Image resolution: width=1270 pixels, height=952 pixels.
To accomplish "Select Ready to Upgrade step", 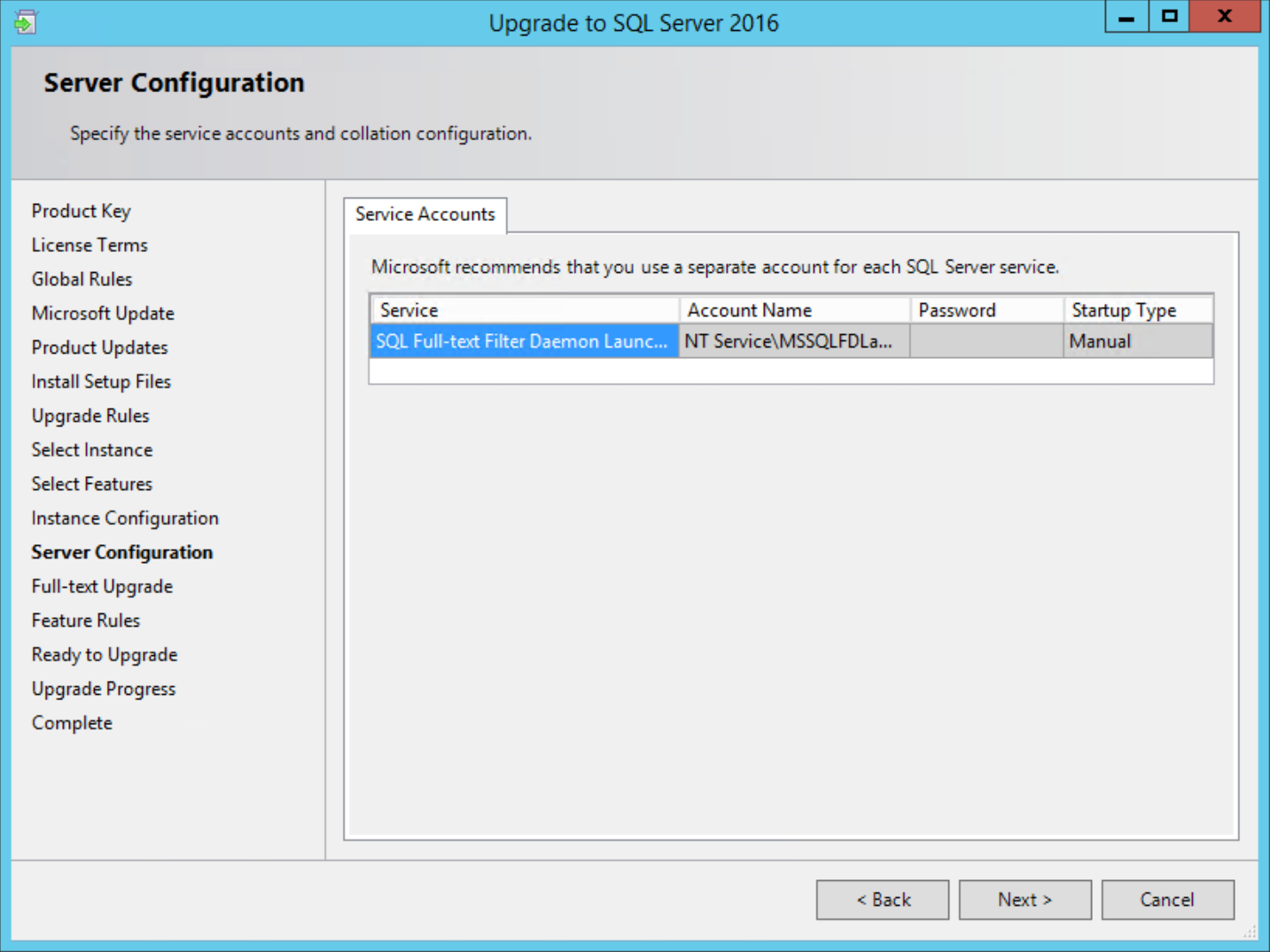I will (x=105, y=654).
